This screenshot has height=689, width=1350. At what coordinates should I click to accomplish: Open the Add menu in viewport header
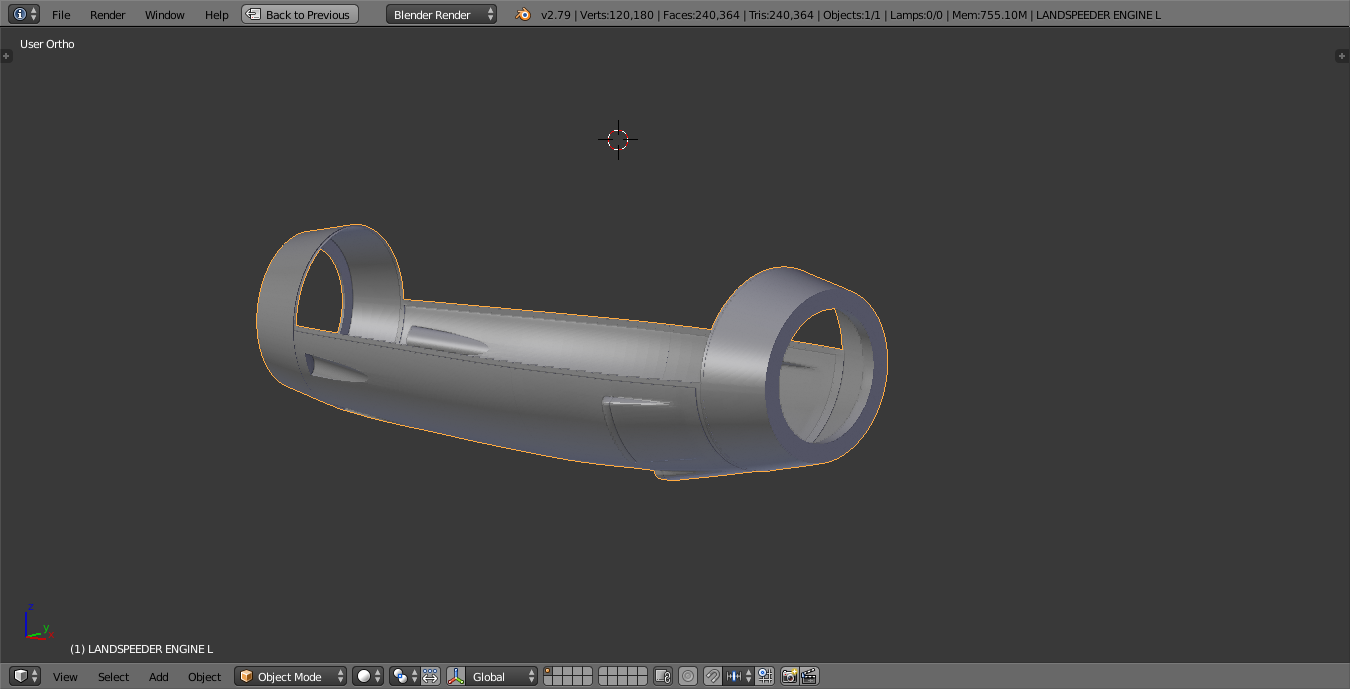(x=159, y=677)
